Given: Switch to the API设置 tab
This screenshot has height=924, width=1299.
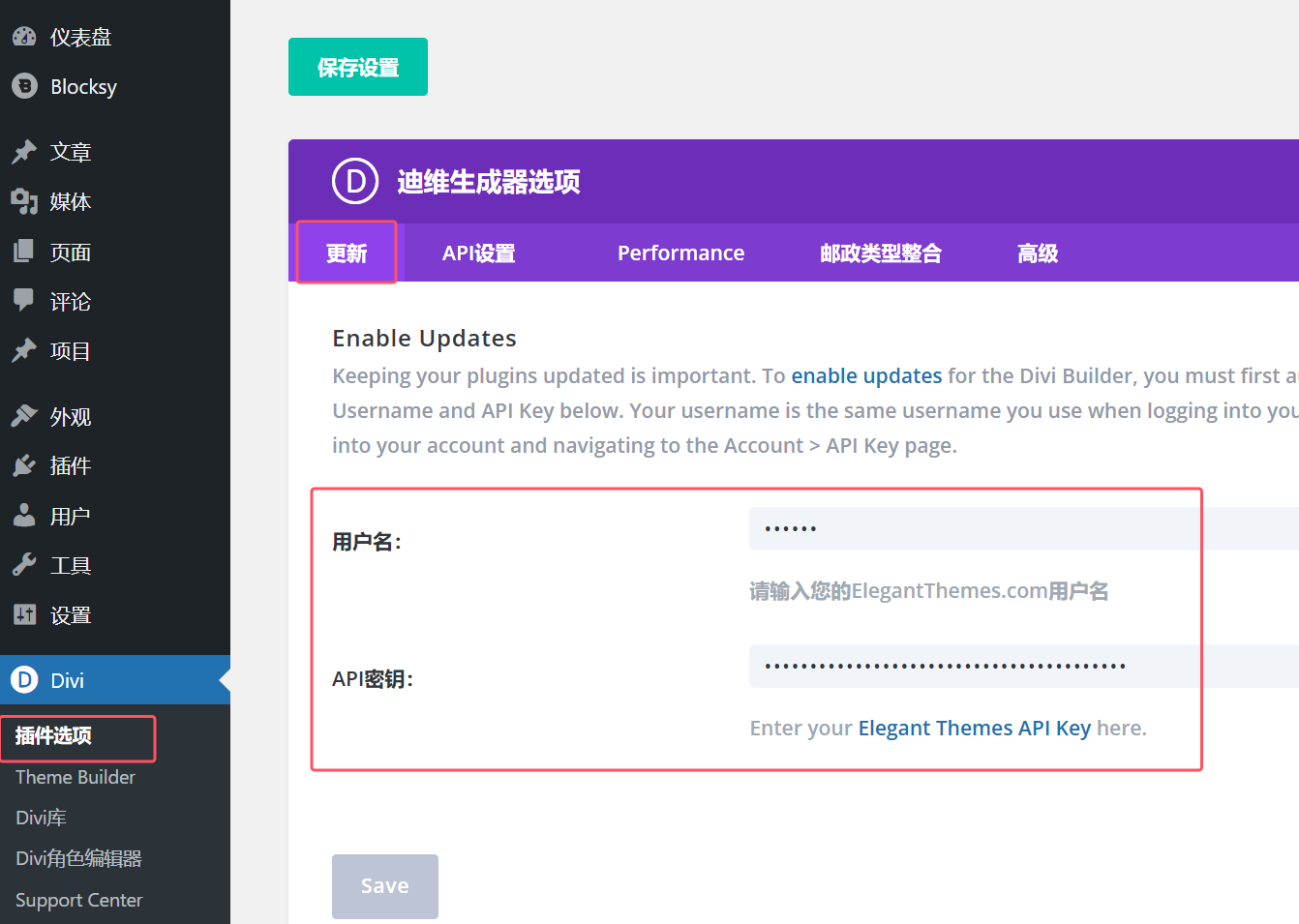Looking at the screenshot, I should 479,253.
